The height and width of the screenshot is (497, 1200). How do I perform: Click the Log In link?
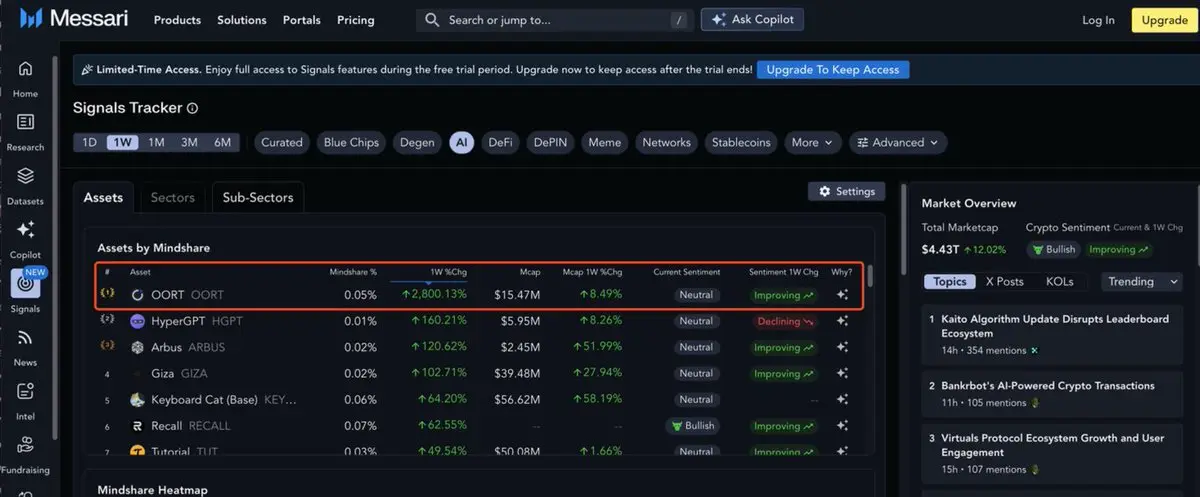click(1098, 20)
